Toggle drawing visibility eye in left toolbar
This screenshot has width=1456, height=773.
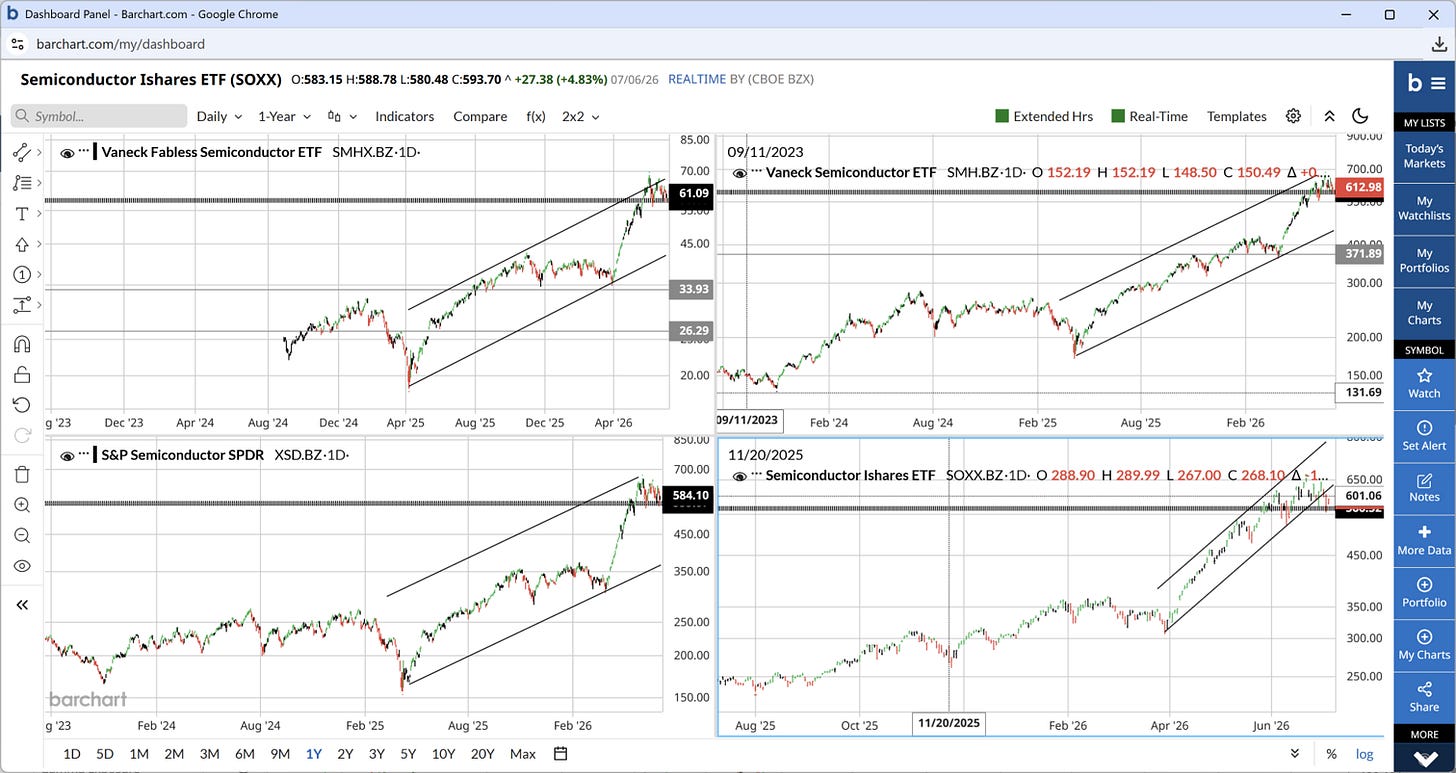21,566
